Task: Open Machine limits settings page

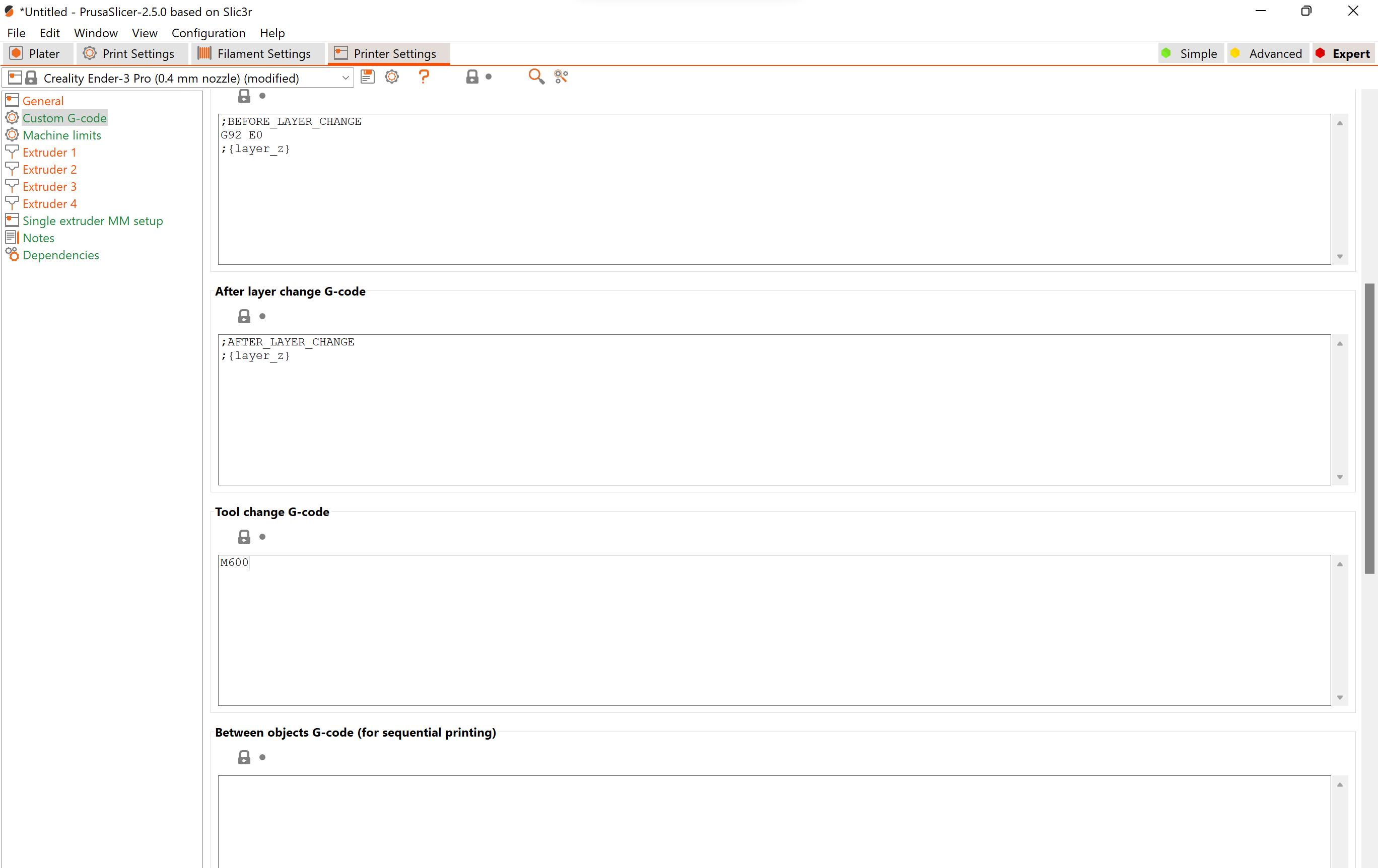Action: (62, 135)
